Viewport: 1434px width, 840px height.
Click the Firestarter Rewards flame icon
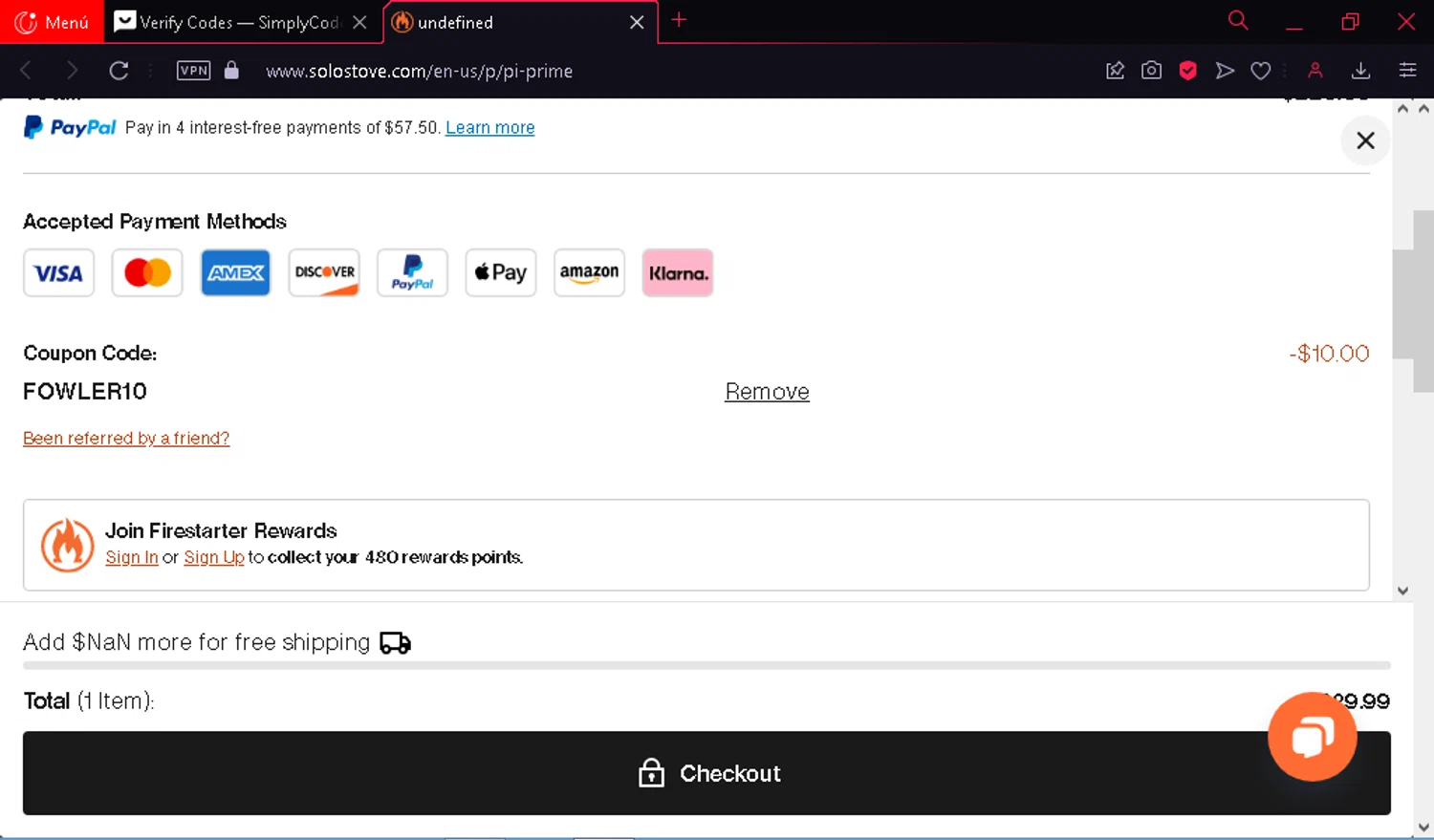[x=67, y=545]
